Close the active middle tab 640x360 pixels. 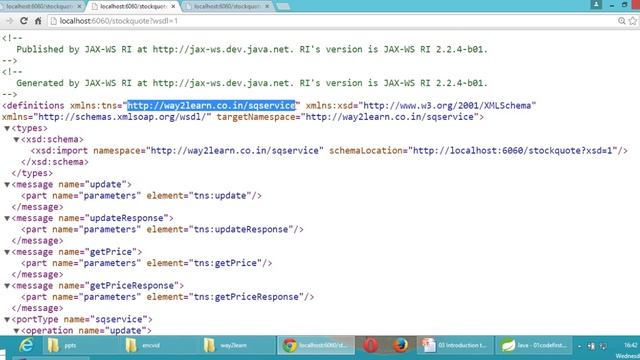coord(173,7)
